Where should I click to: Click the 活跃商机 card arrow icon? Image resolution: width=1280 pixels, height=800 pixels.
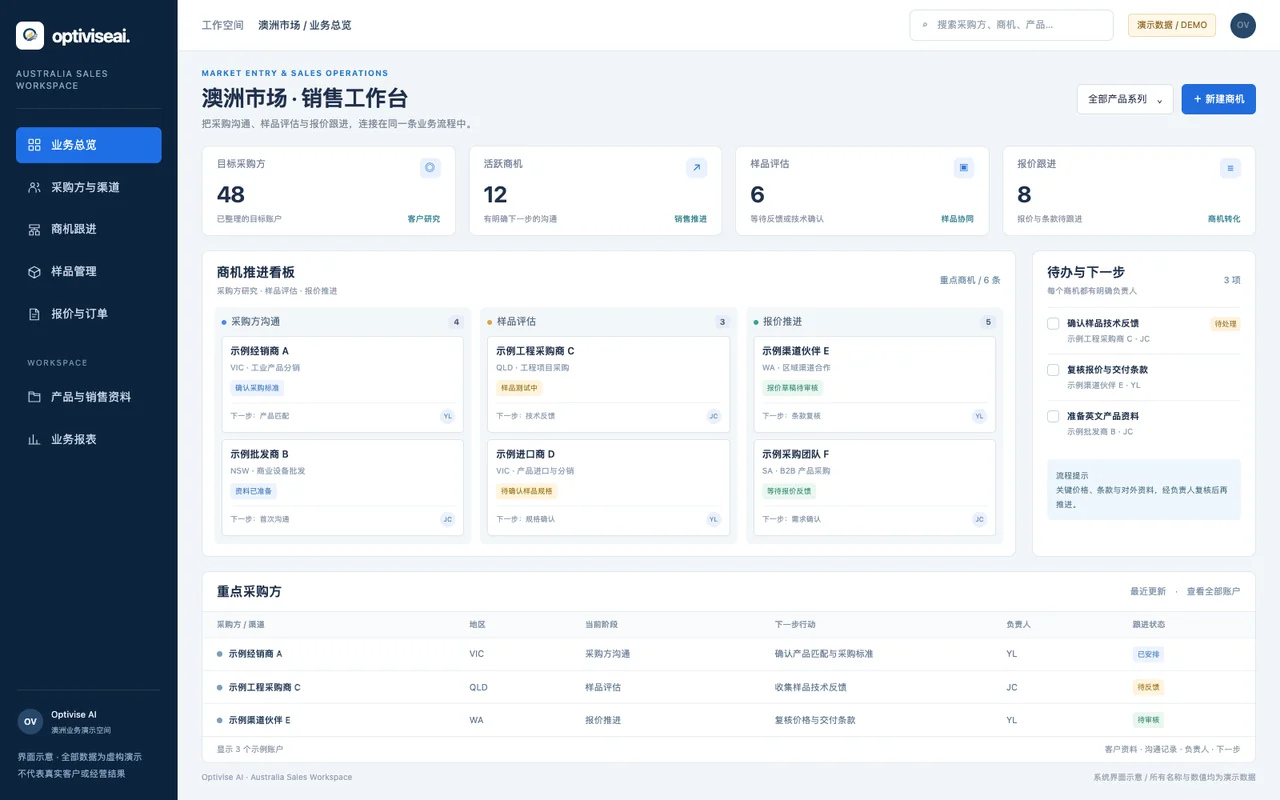[x=697, y=168]
